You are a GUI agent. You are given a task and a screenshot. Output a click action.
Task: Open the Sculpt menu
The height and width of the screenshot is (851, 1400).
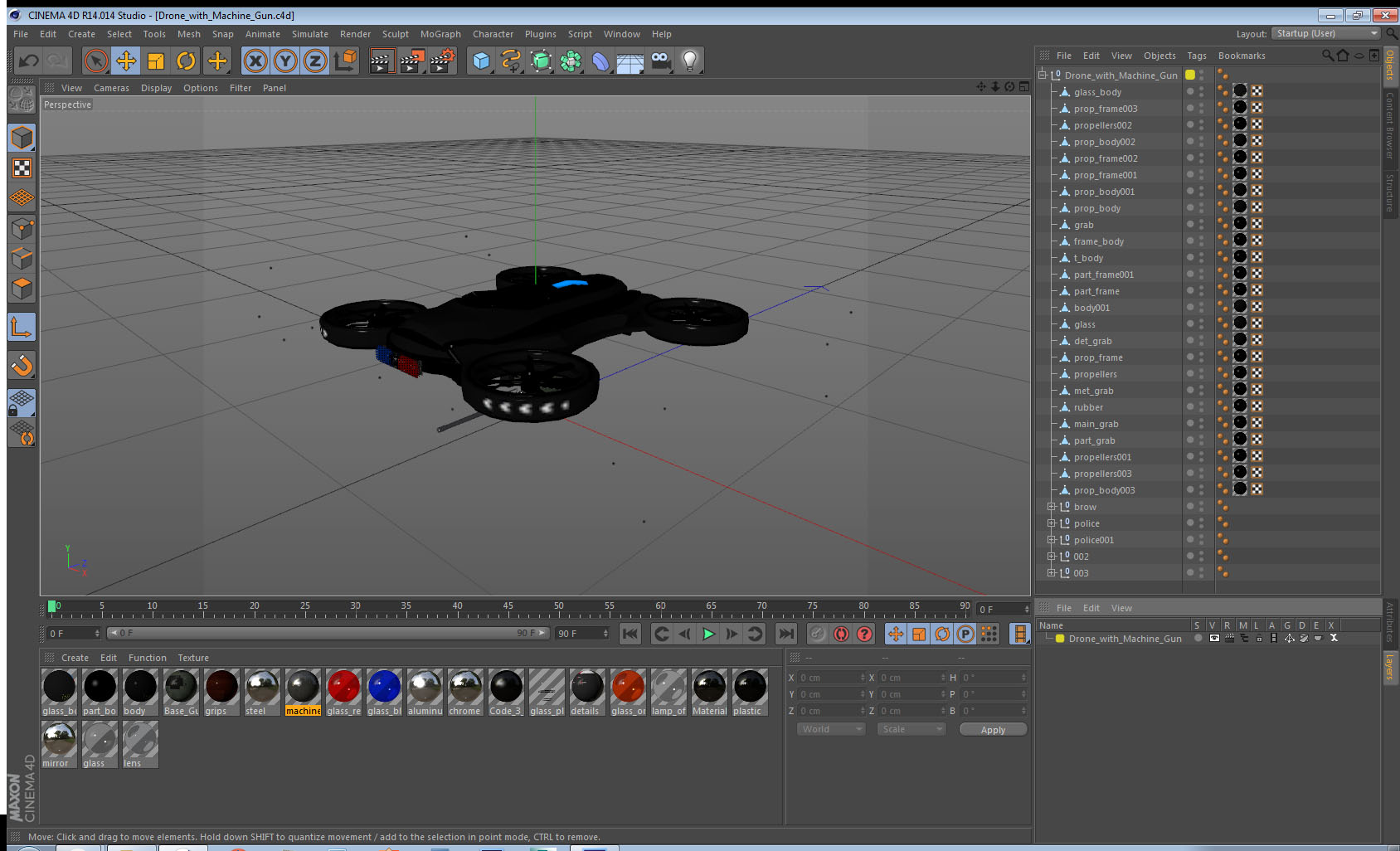point(396,34)
